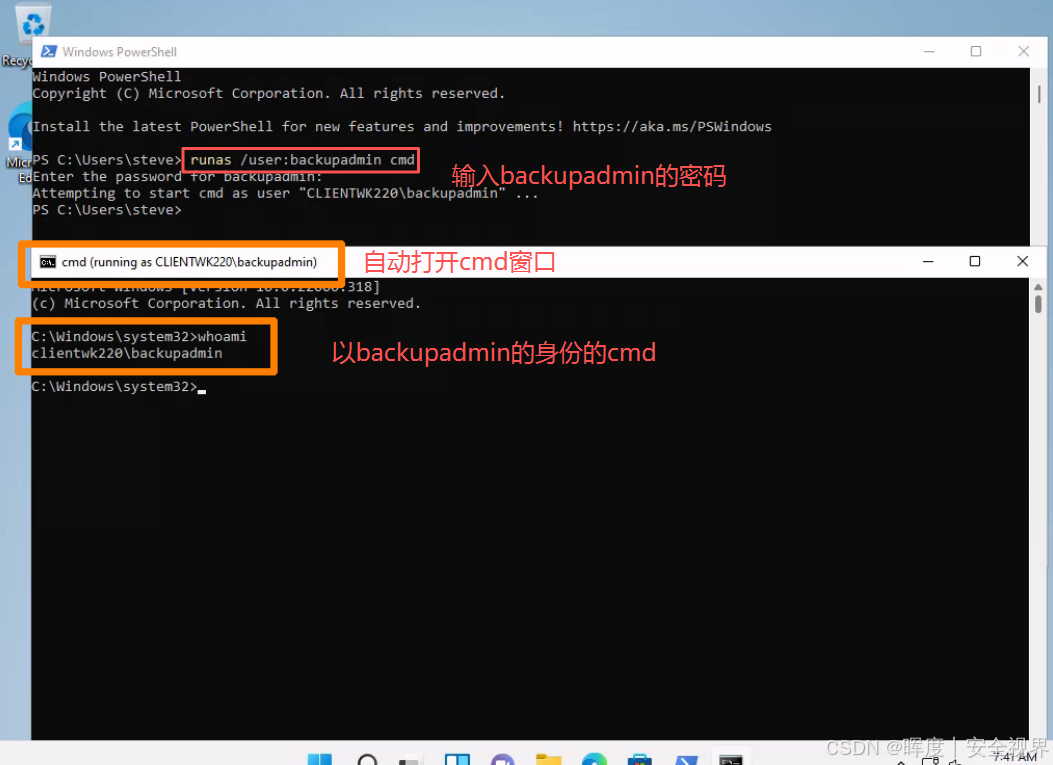Screen dimensions: 1053x765
Task: Click the PowerShell copyright line
Action: pyautogui.click(x=268, y=93)
